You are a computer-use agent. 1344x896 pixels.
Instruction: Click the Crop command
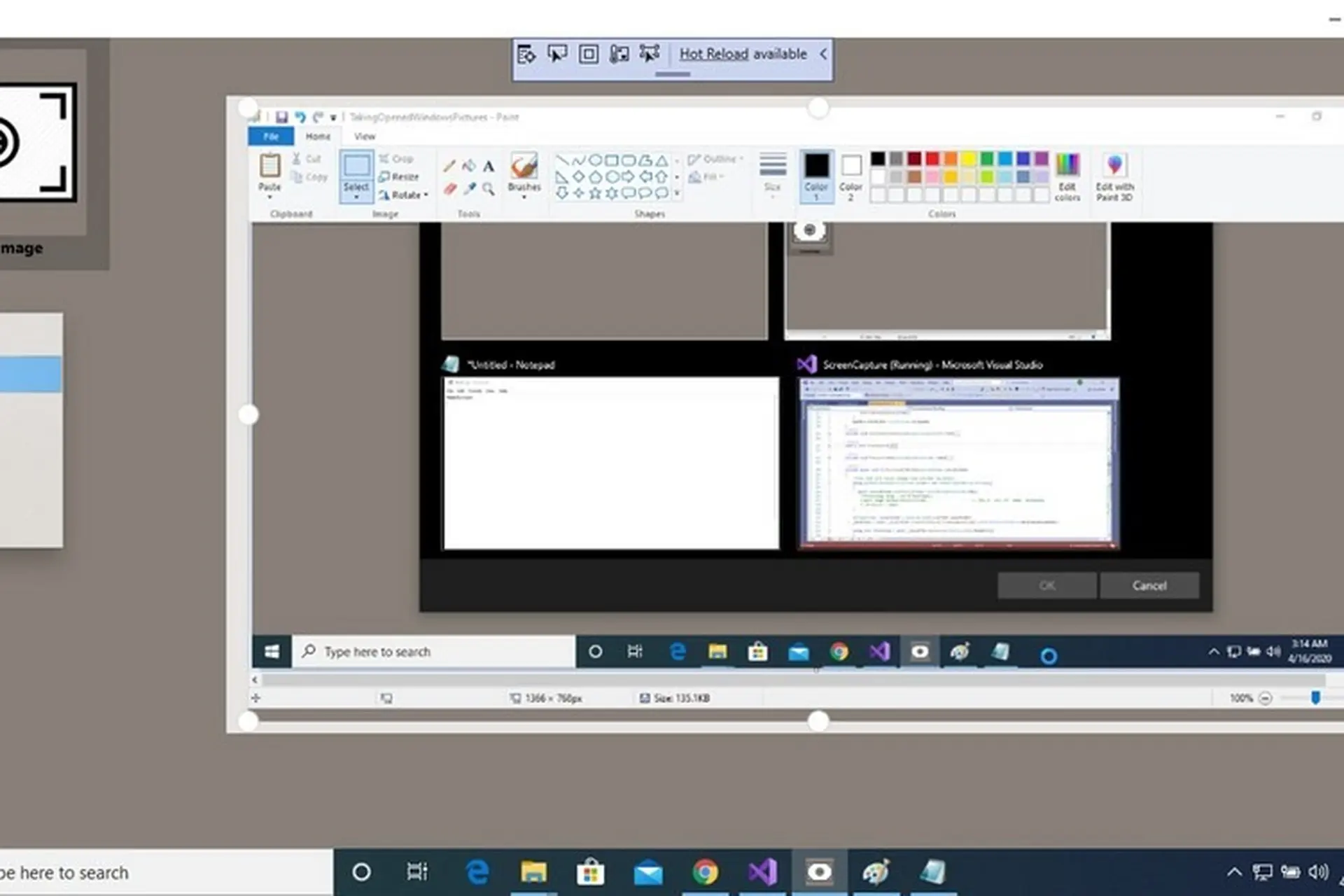(x=396, y=159)
